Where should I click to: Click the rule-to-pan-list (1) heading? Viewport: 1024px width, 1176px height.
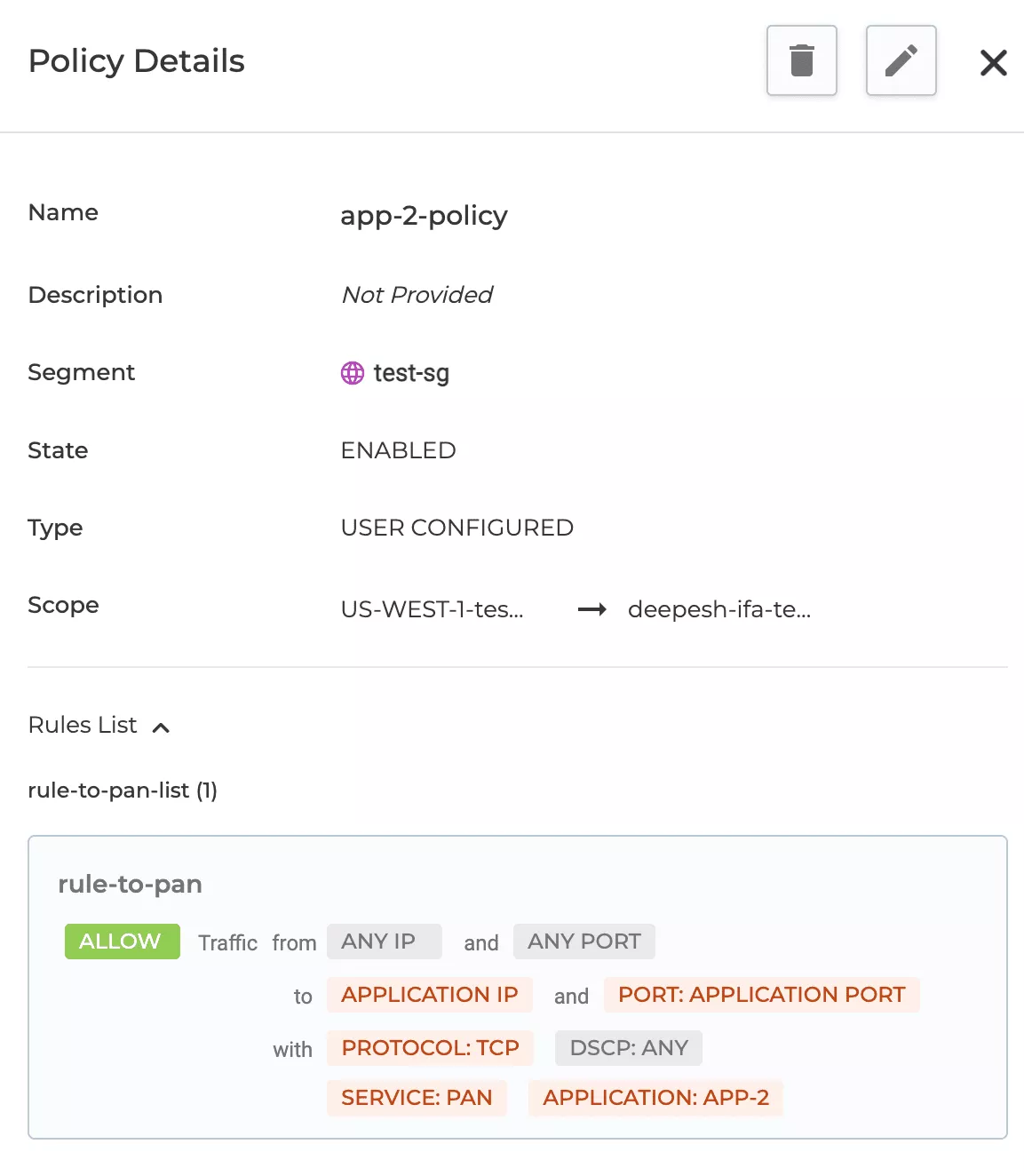point(123,791)
